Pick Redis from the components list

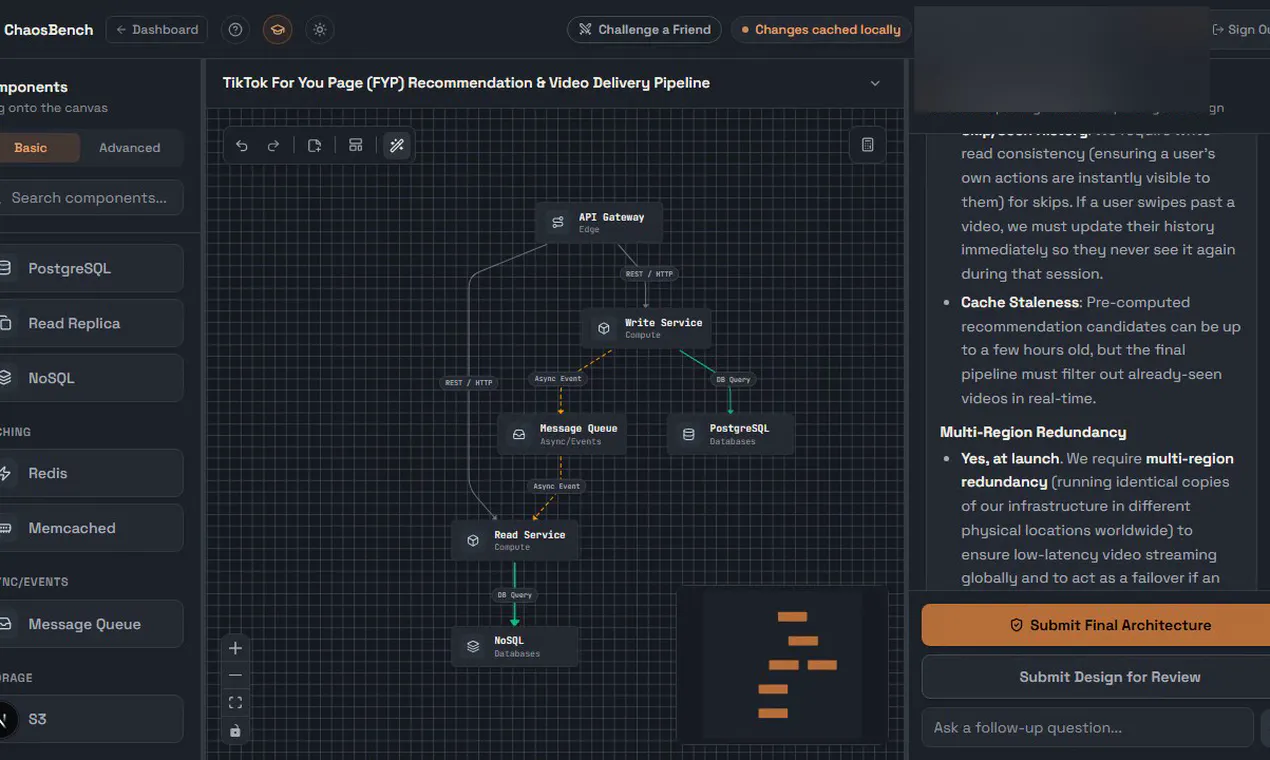pyautogui.click(x=91, y=473)
